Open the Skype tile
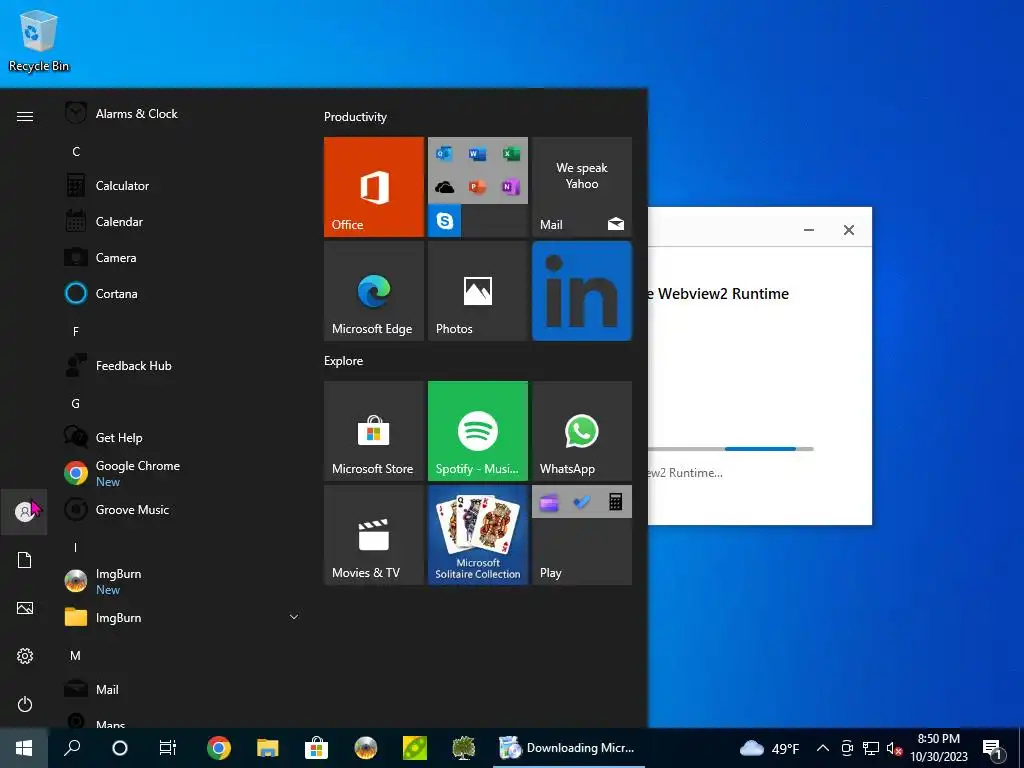This screenshot has width=1024, height=768. coord(445,221)
